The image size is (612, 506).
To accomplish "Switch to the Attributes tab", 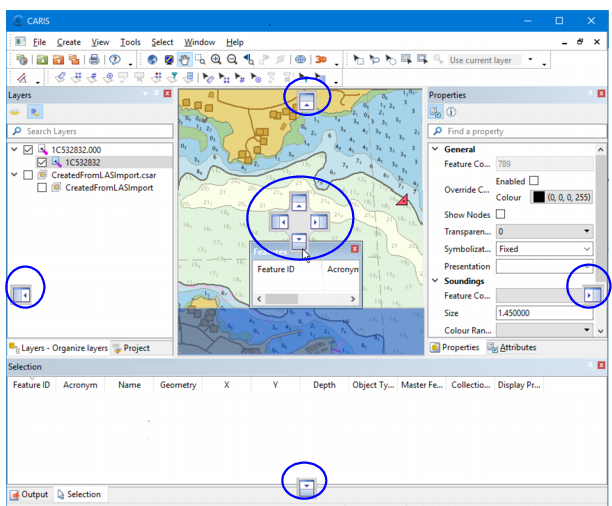I will pyautogui.click(x=512, y=347).
